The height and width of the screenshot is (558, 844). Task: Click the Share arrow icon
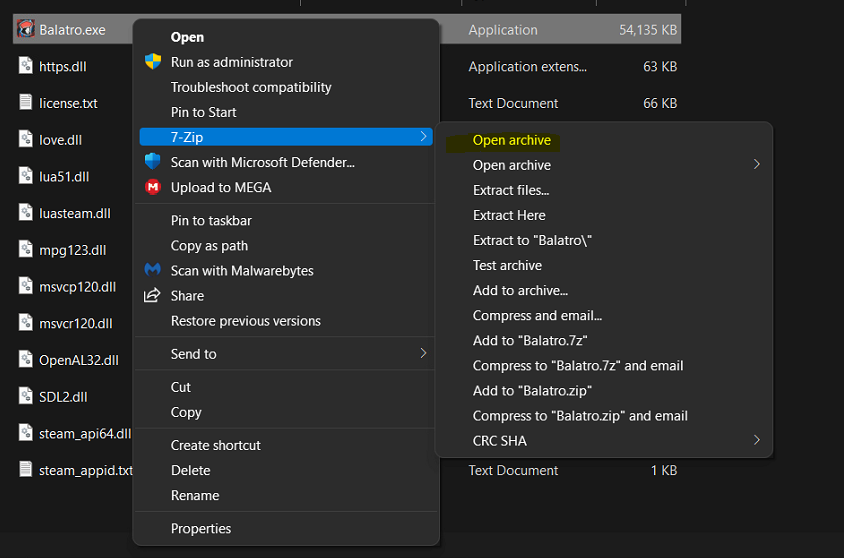point(153,295)
